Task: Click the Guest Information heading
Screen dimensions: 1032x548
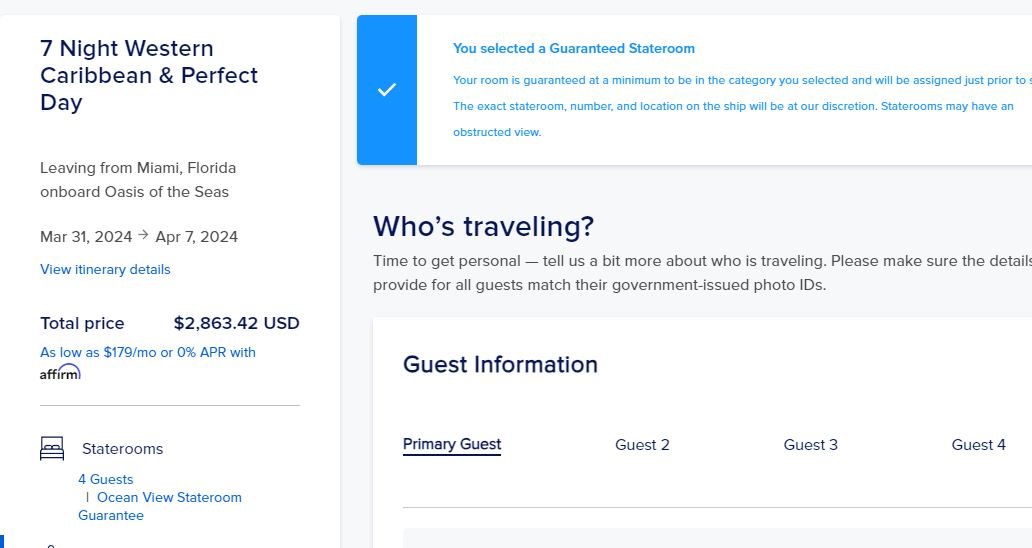Action: (x=500, y=364)
